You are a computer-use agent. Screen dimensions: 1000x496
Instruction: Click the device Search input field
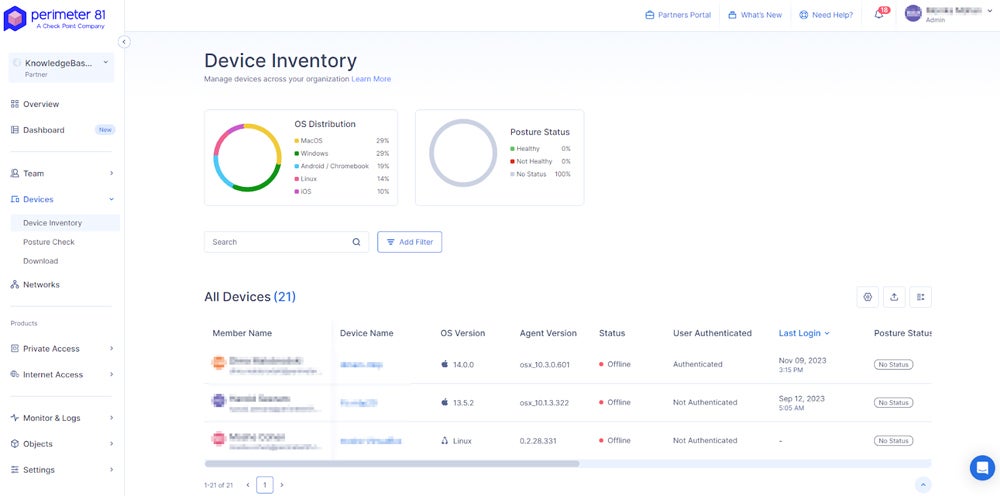[x=275, y=242]
